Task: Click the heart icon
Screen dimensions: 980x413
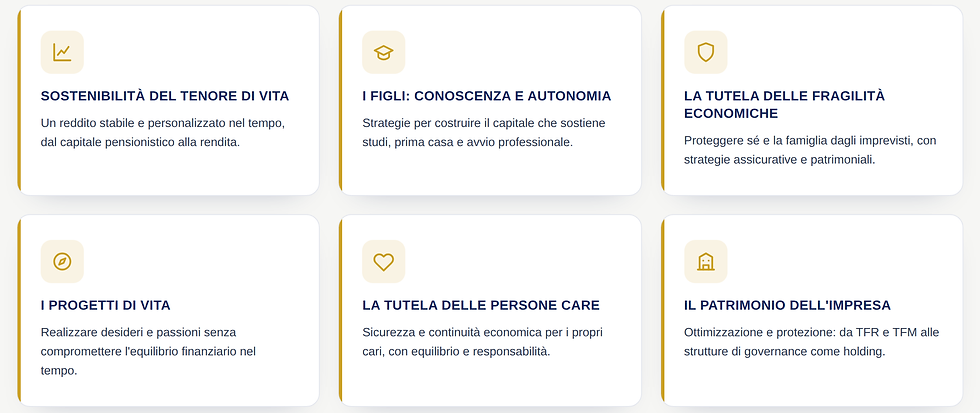Action: (x=384, y=262)
